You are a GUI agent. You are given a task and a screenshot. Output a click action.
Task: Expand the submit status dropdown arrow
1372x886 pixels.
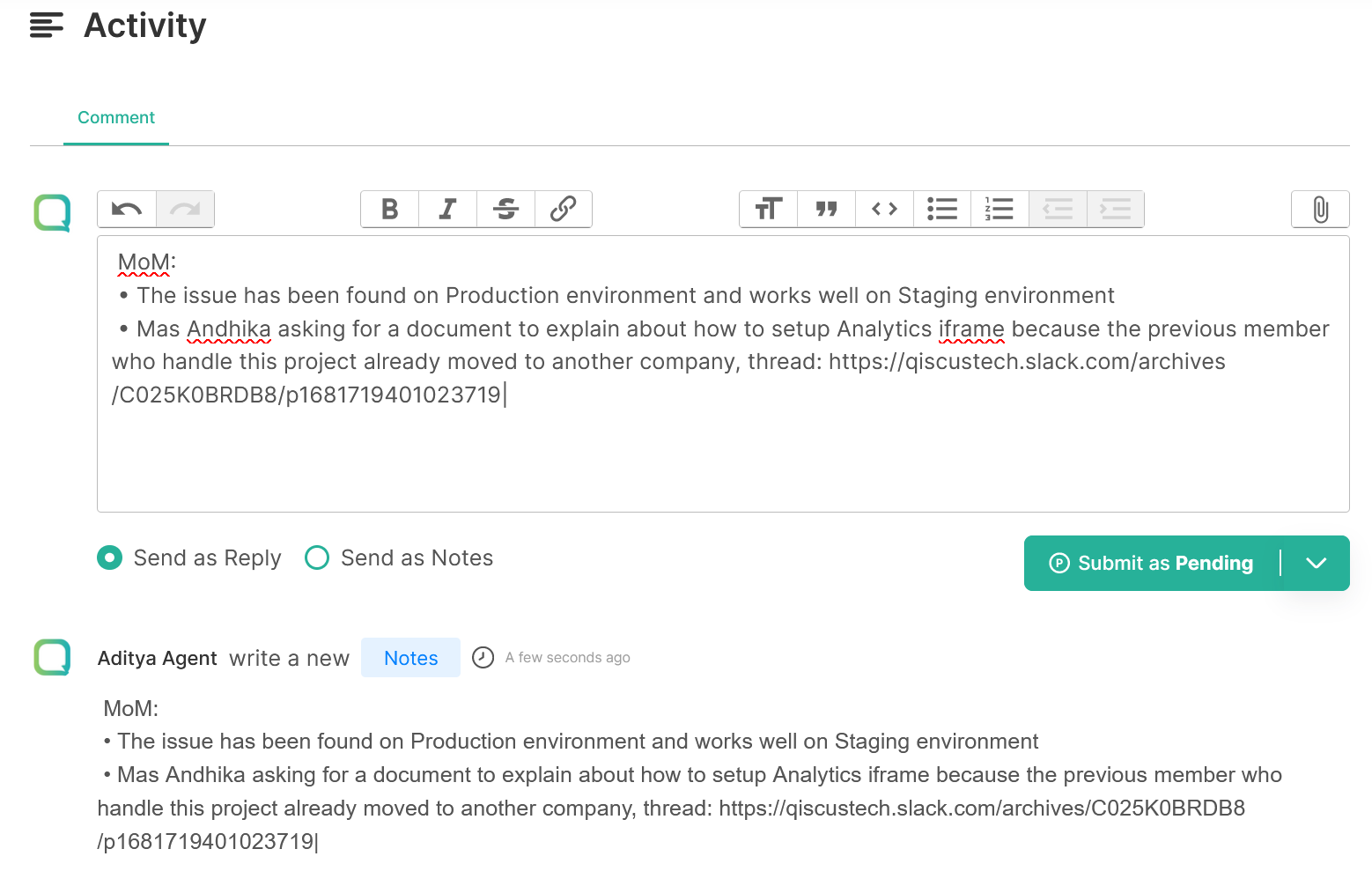pos(1316,564)
